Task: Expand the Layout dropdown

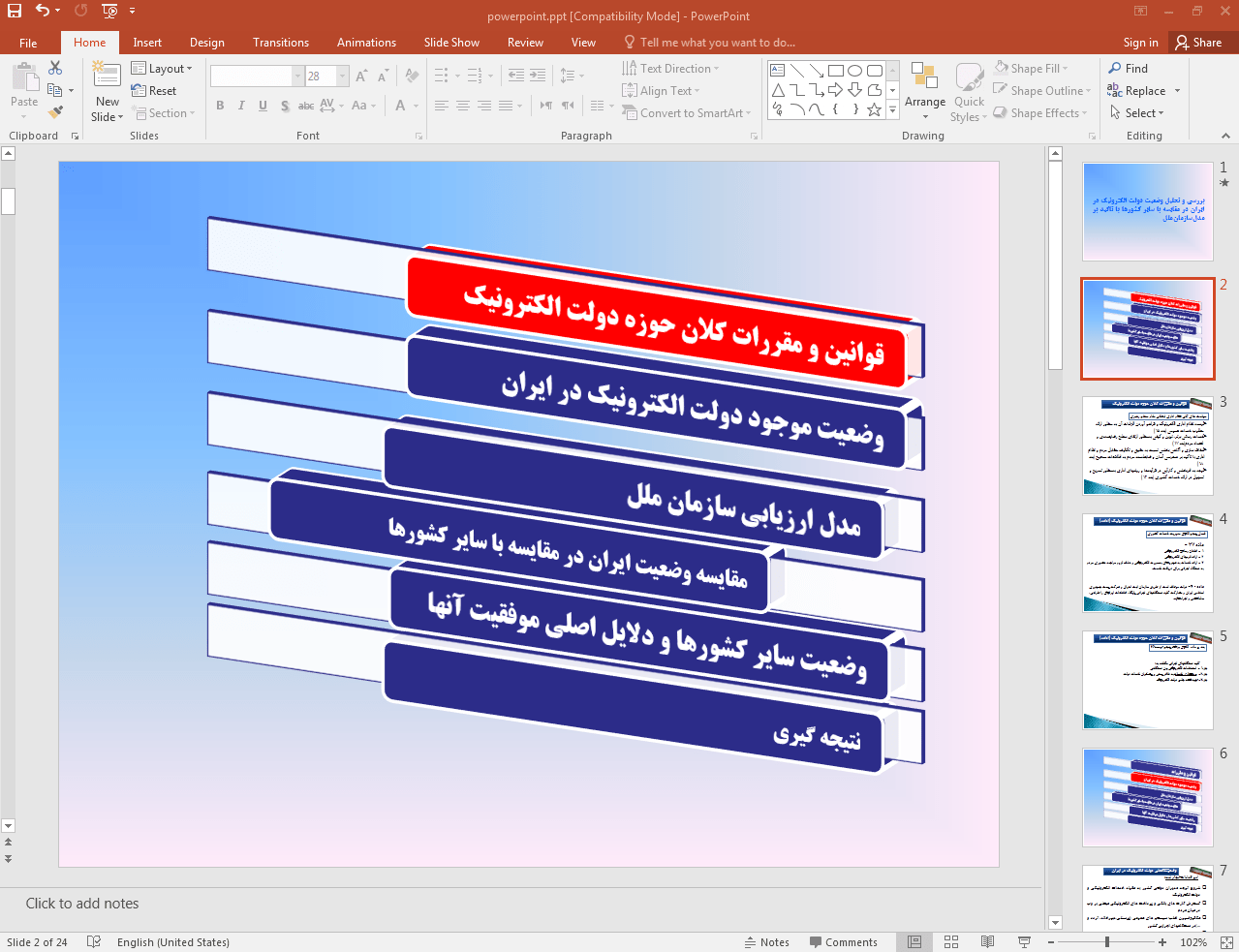Action: coord(163,69)
